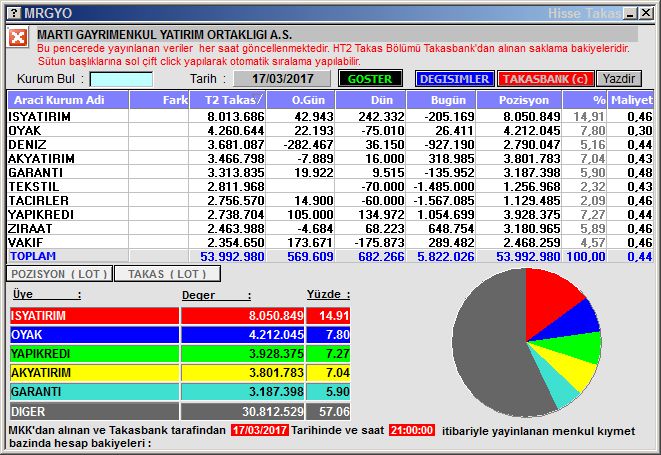Switch to TAKAS ( LOT ) tab
Screen dimensions: 661x455
click(167, 274)
